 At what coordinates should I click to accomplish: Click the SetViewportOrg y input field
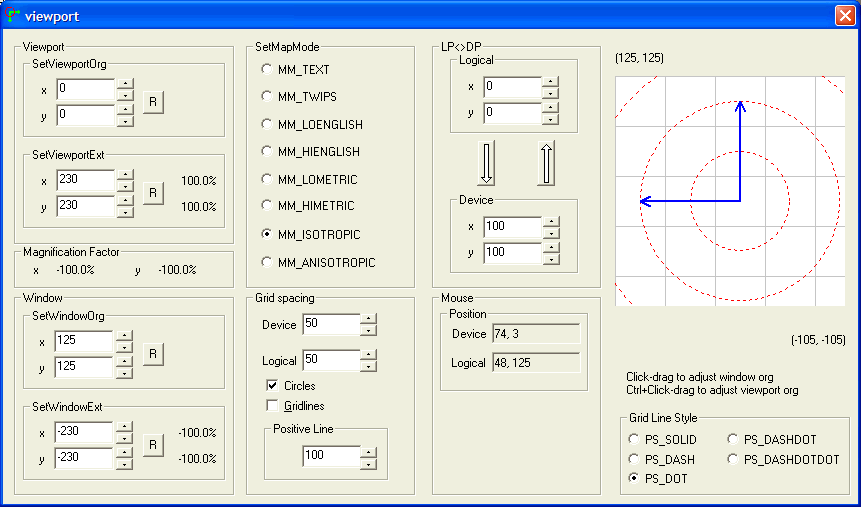coord(86,115)
